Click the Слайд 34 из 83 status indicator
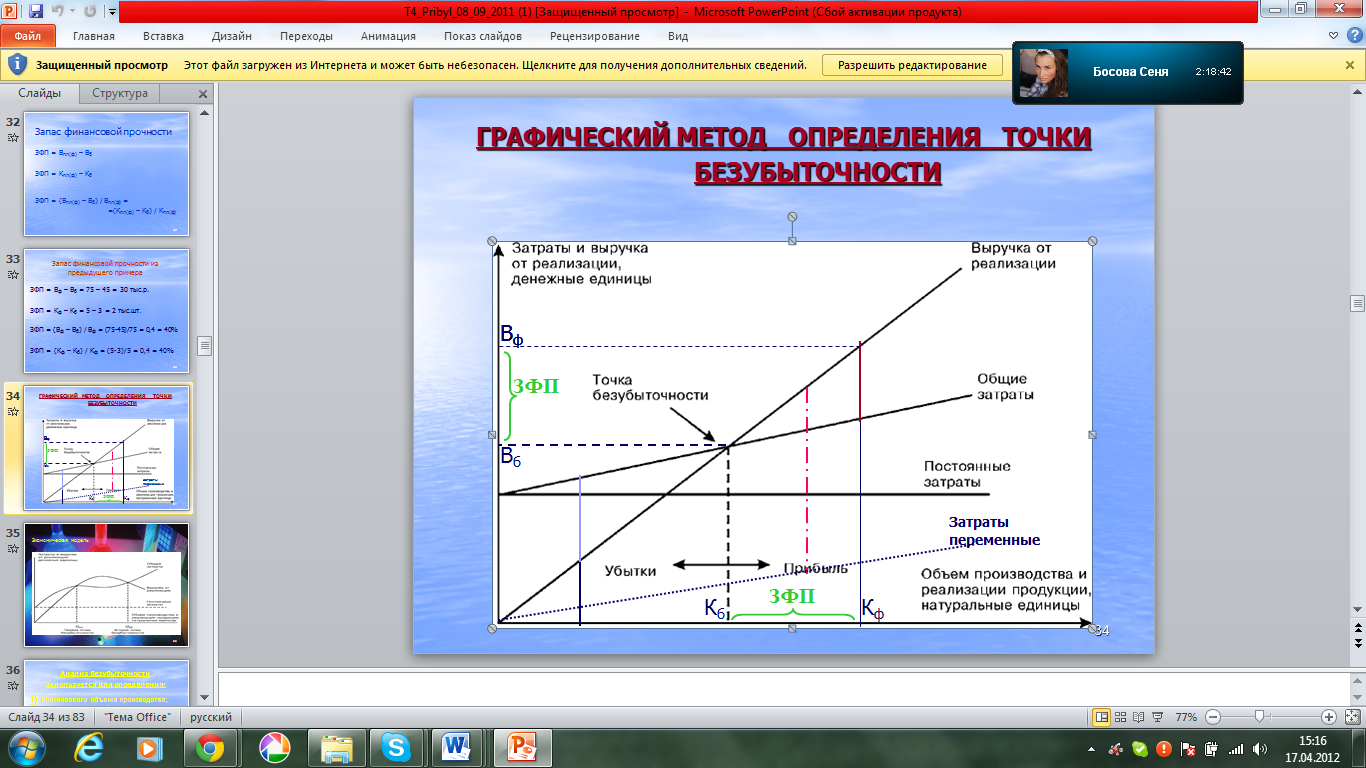 46,717
